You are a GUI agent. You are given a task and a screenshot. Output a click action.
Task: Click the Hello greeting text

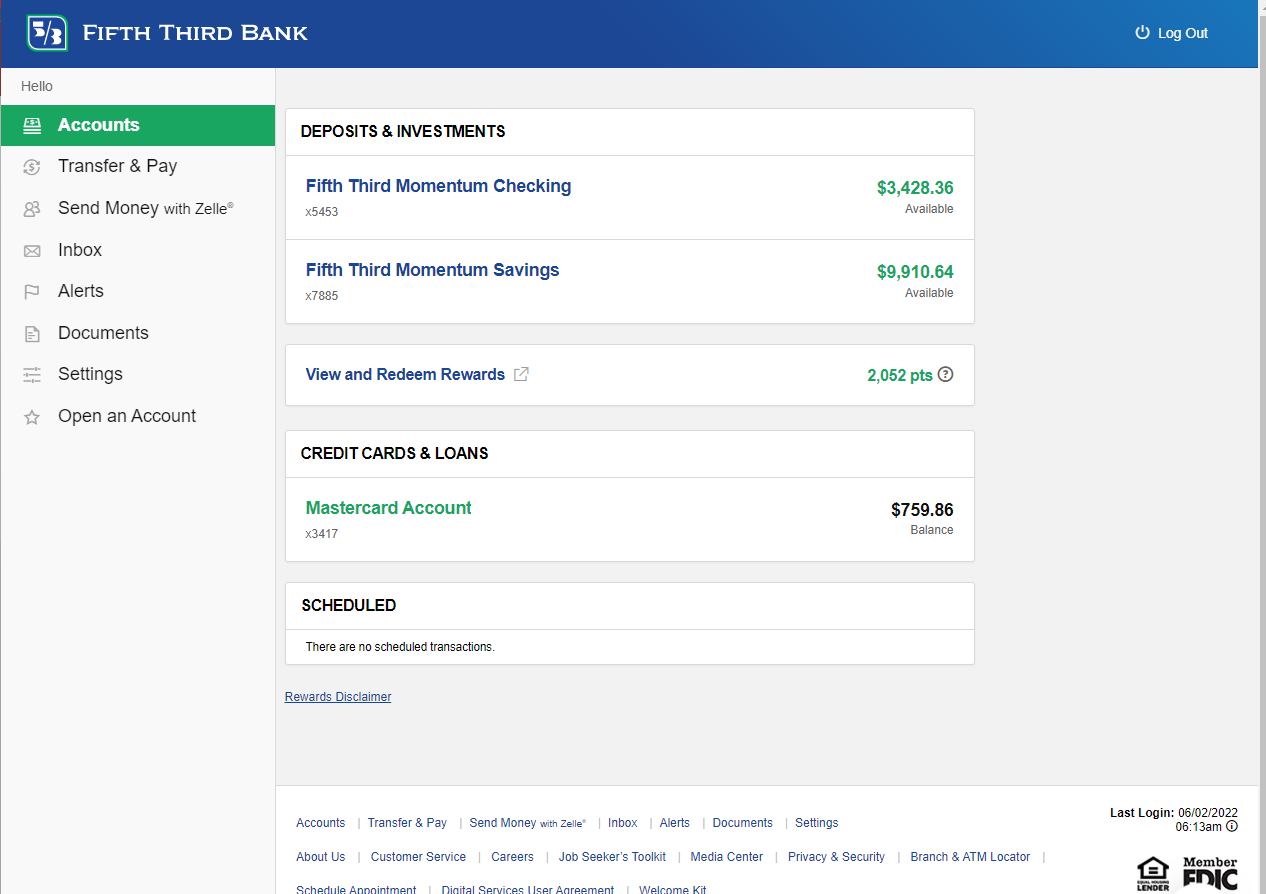[x=37, y=86]
